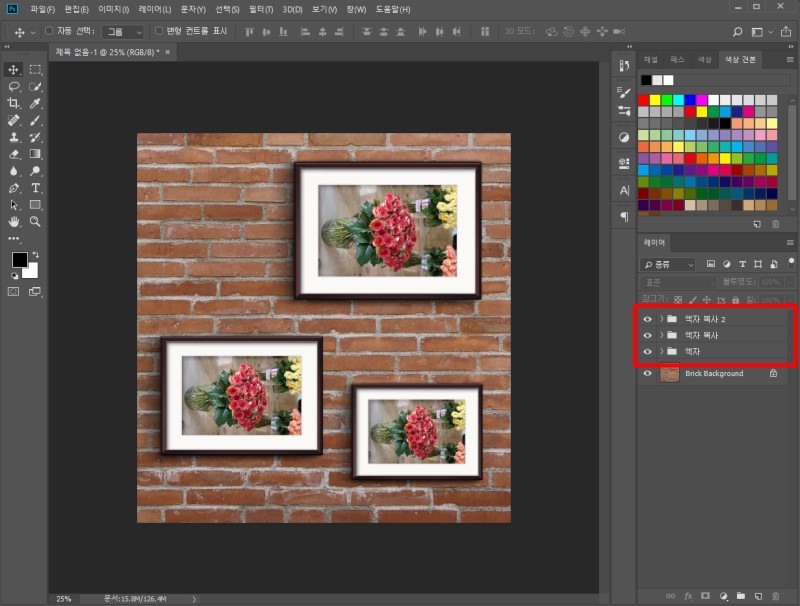This screenshot has width=800, height=606.
Task: Enable the 자동 선택 checkbox
Action: (x=50, y=32)
